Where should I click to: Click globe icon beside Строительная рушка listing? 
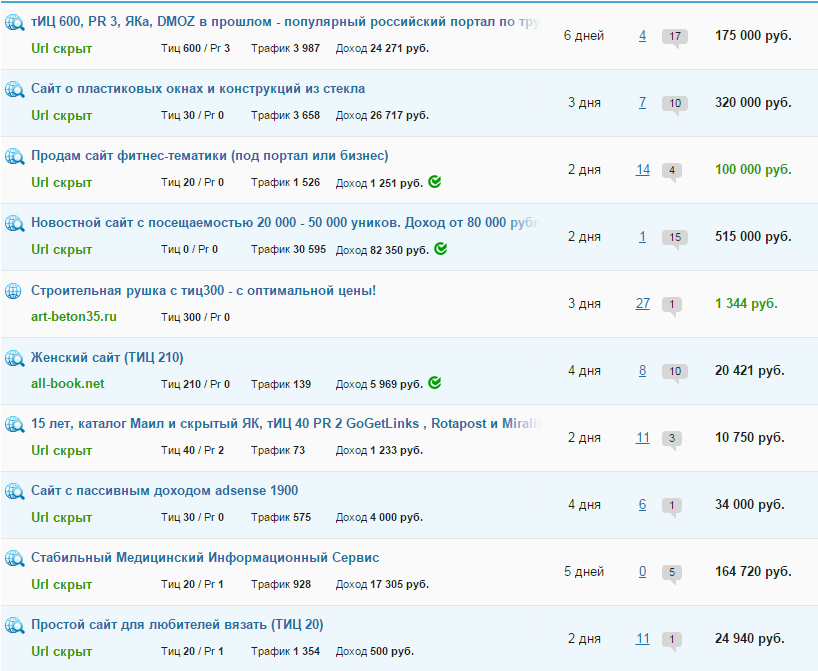click(x=13, y=291)
